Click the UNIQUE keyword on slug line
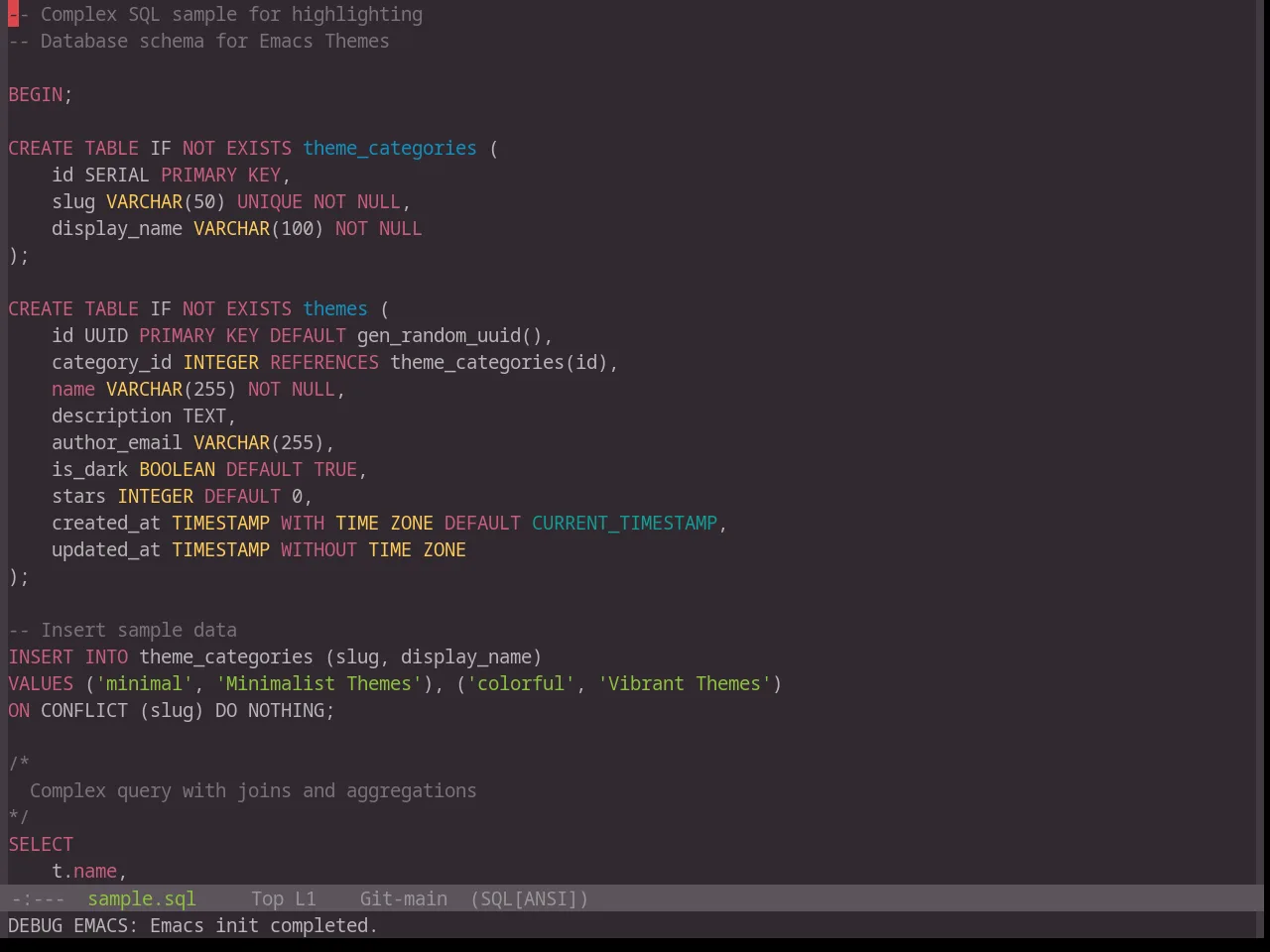Image resolution: width=1270 pixels, height=952 pixels. point(270,201)
